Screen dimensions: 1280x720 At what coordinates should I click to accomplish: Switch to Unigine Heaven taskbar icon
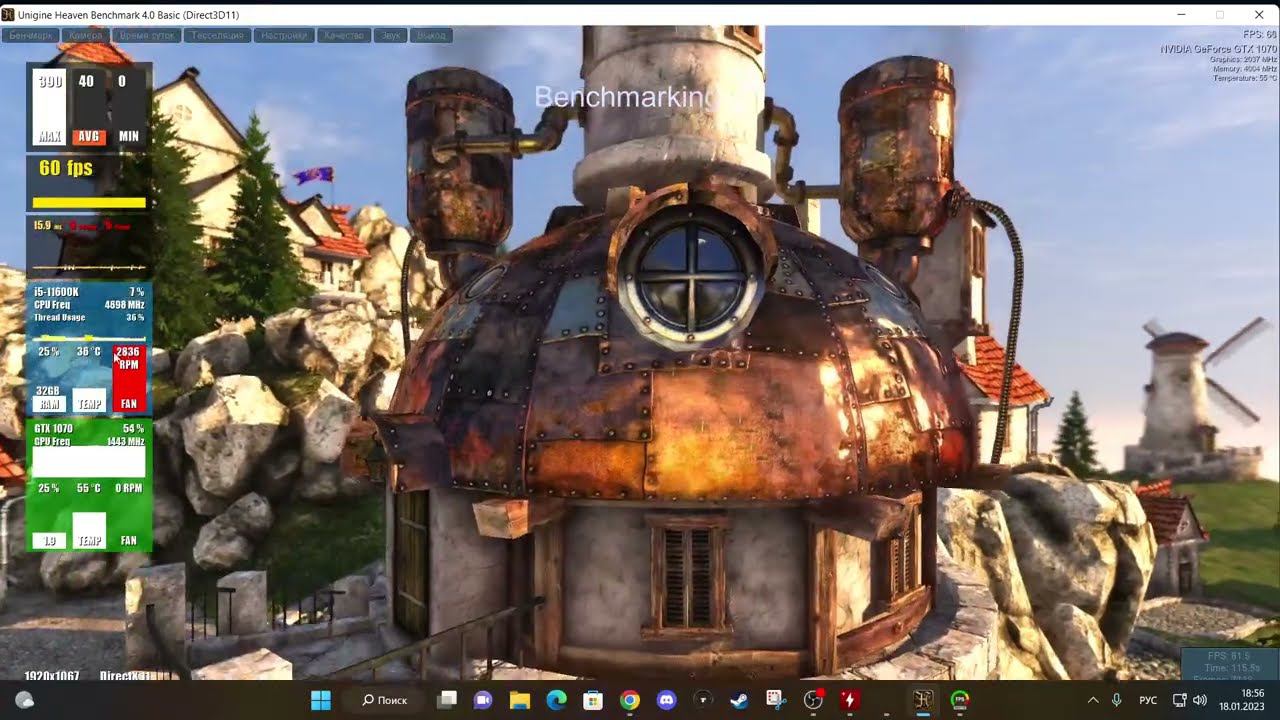[923, 700]
